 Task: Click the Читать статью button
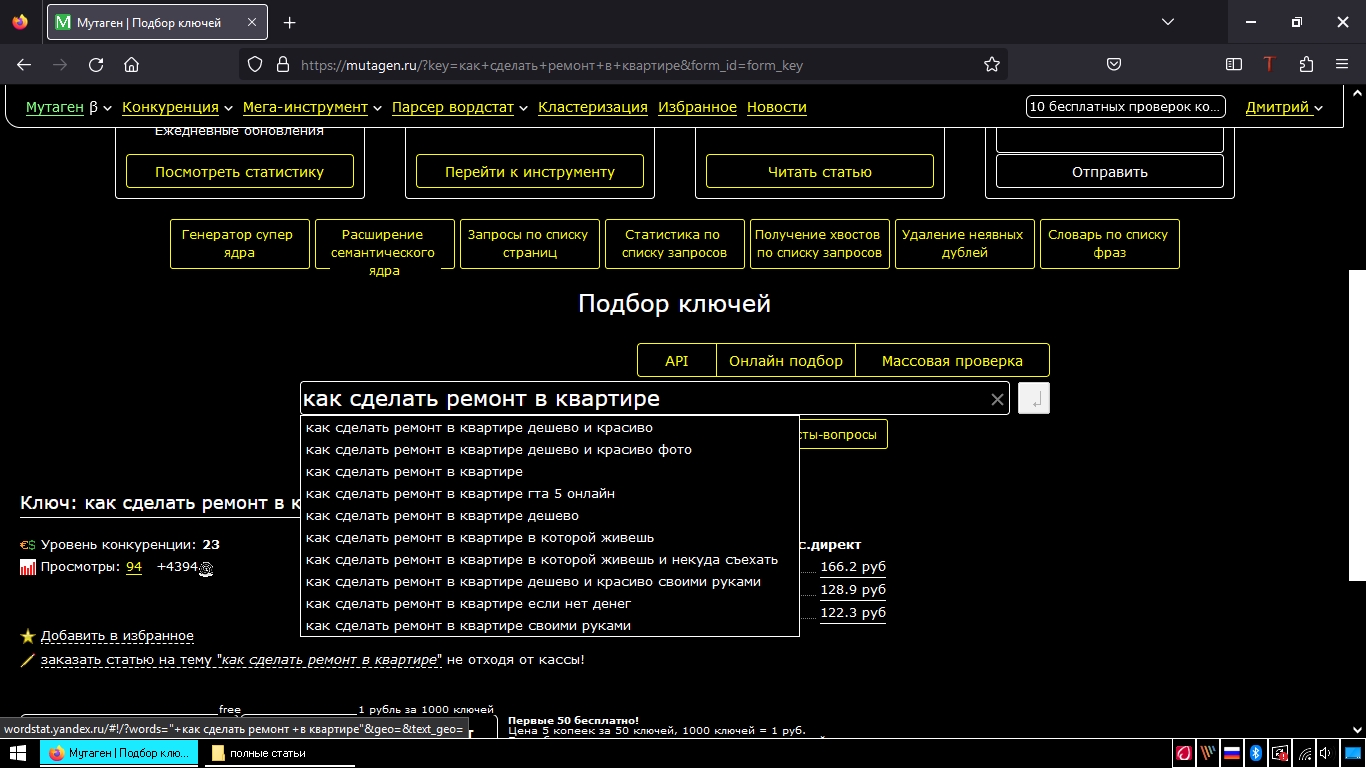820,172
